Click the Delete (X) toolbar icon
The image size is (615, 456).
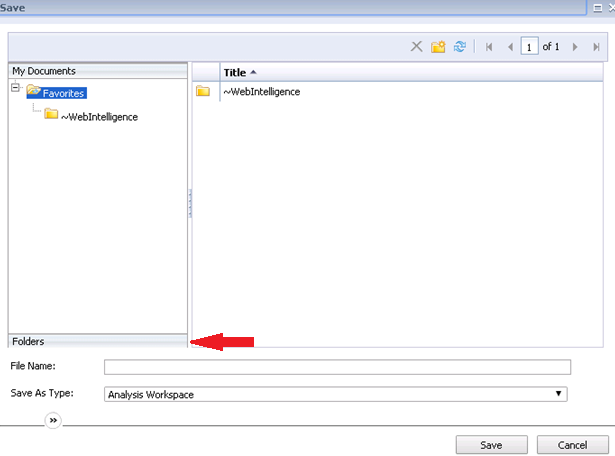[x=417, y=47]
